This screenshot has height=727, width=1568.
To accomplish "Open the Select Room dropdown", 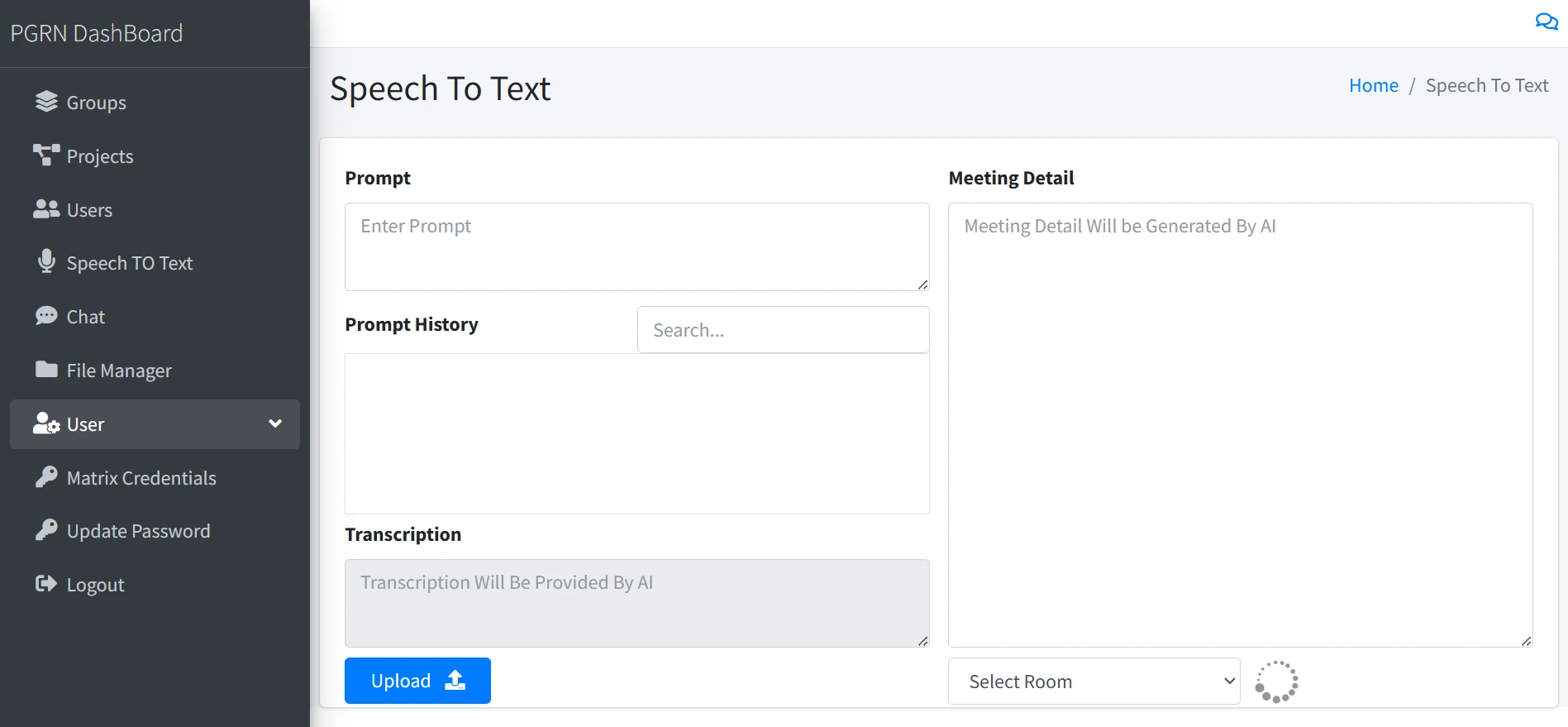I will [1093, 682].
